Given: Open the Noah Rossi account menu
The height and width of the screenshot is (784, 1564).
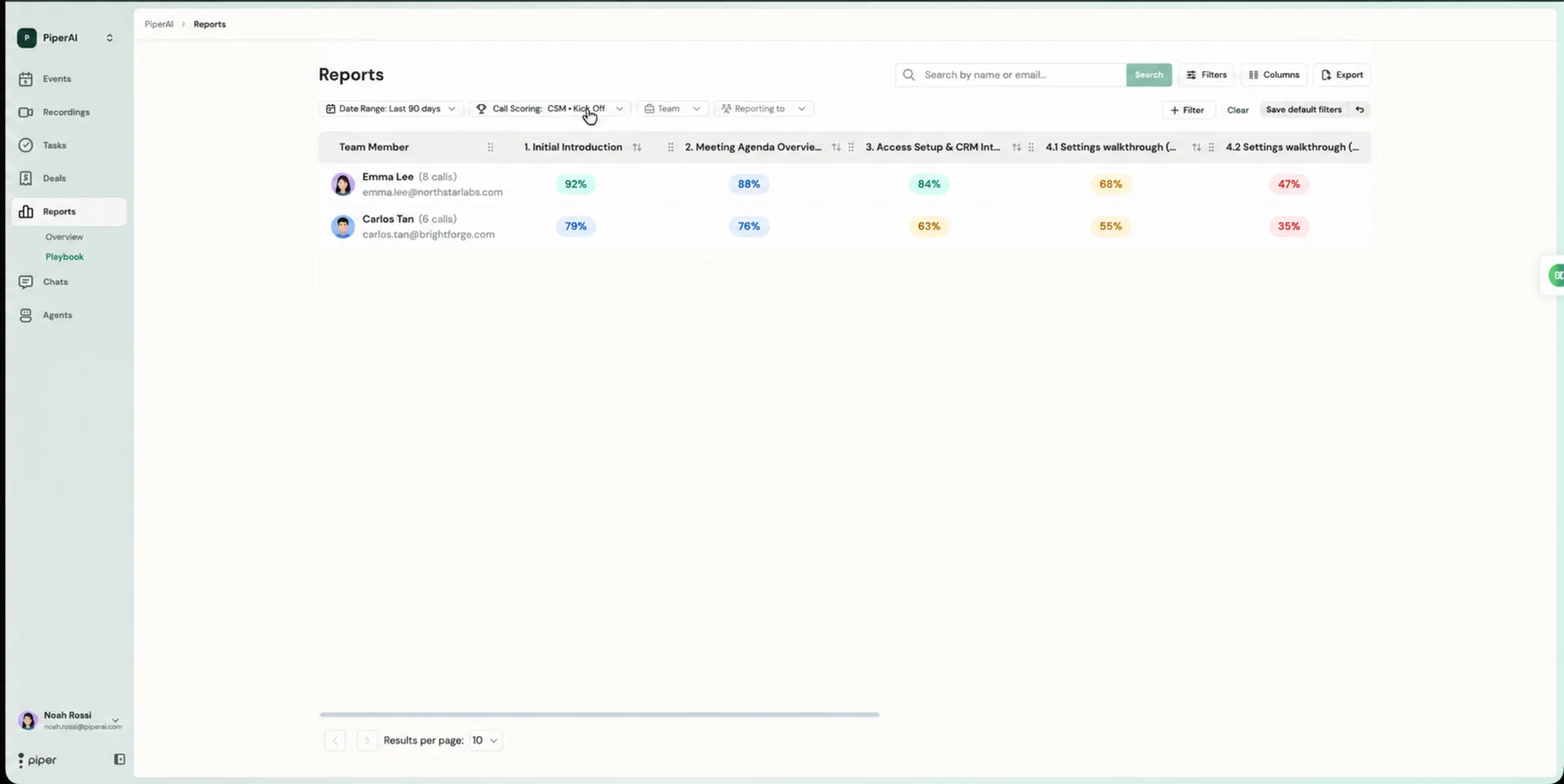Looking at the screenshot, I should (x=69, y=720).
